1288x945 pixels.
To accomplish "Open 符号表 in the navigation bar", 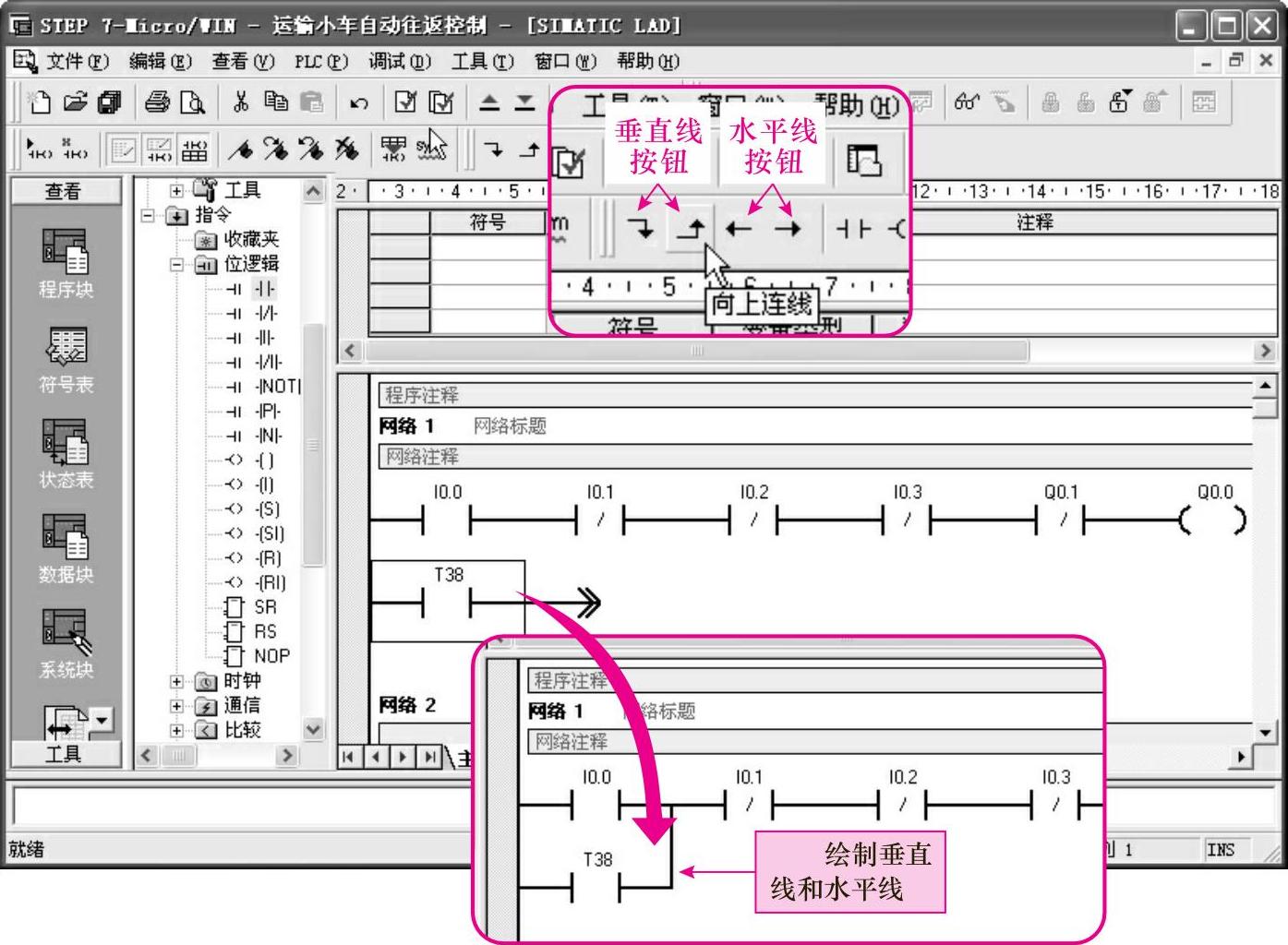I will tap(66, 360).
